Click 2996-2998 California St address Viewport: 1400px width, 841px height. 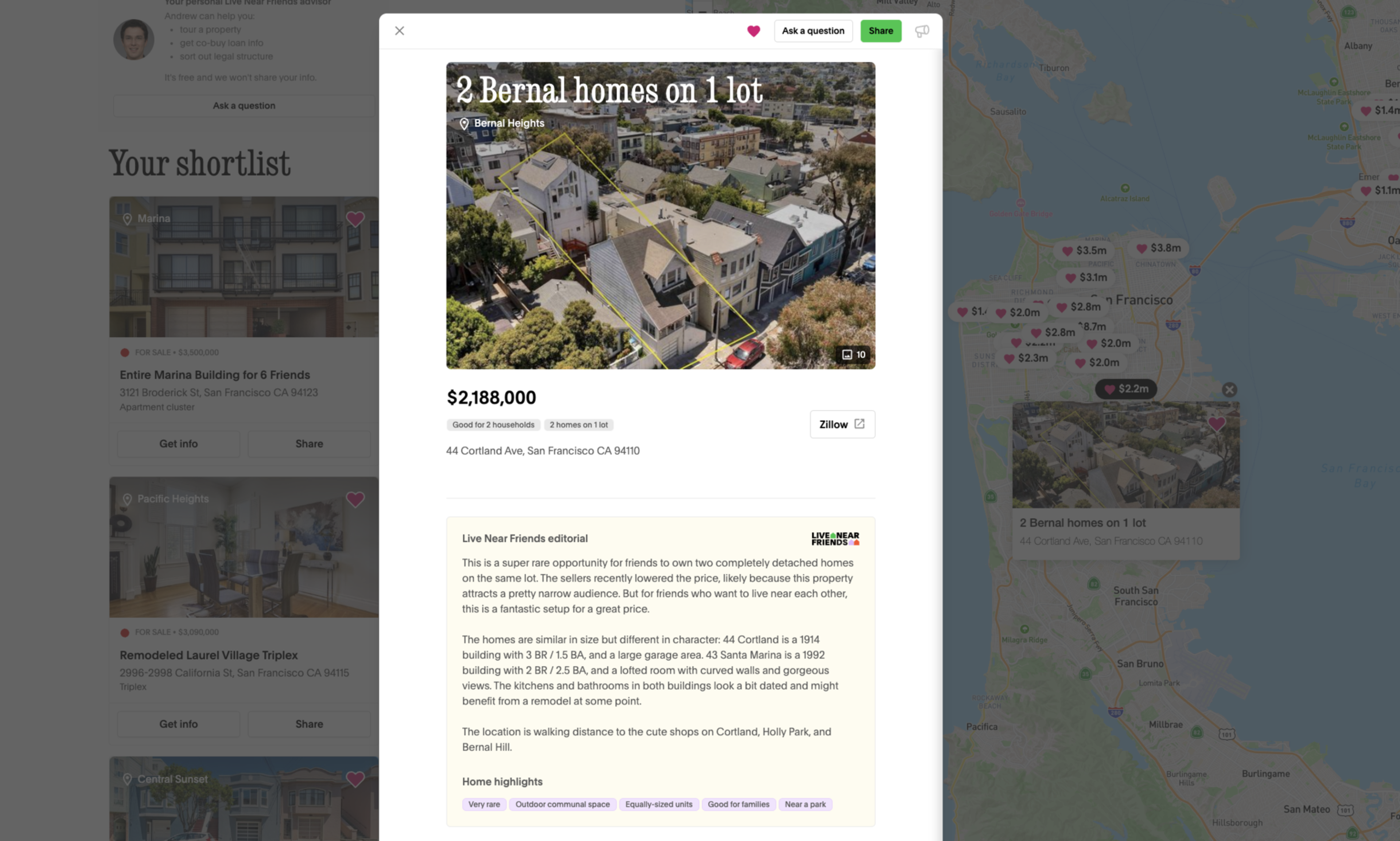234,673
